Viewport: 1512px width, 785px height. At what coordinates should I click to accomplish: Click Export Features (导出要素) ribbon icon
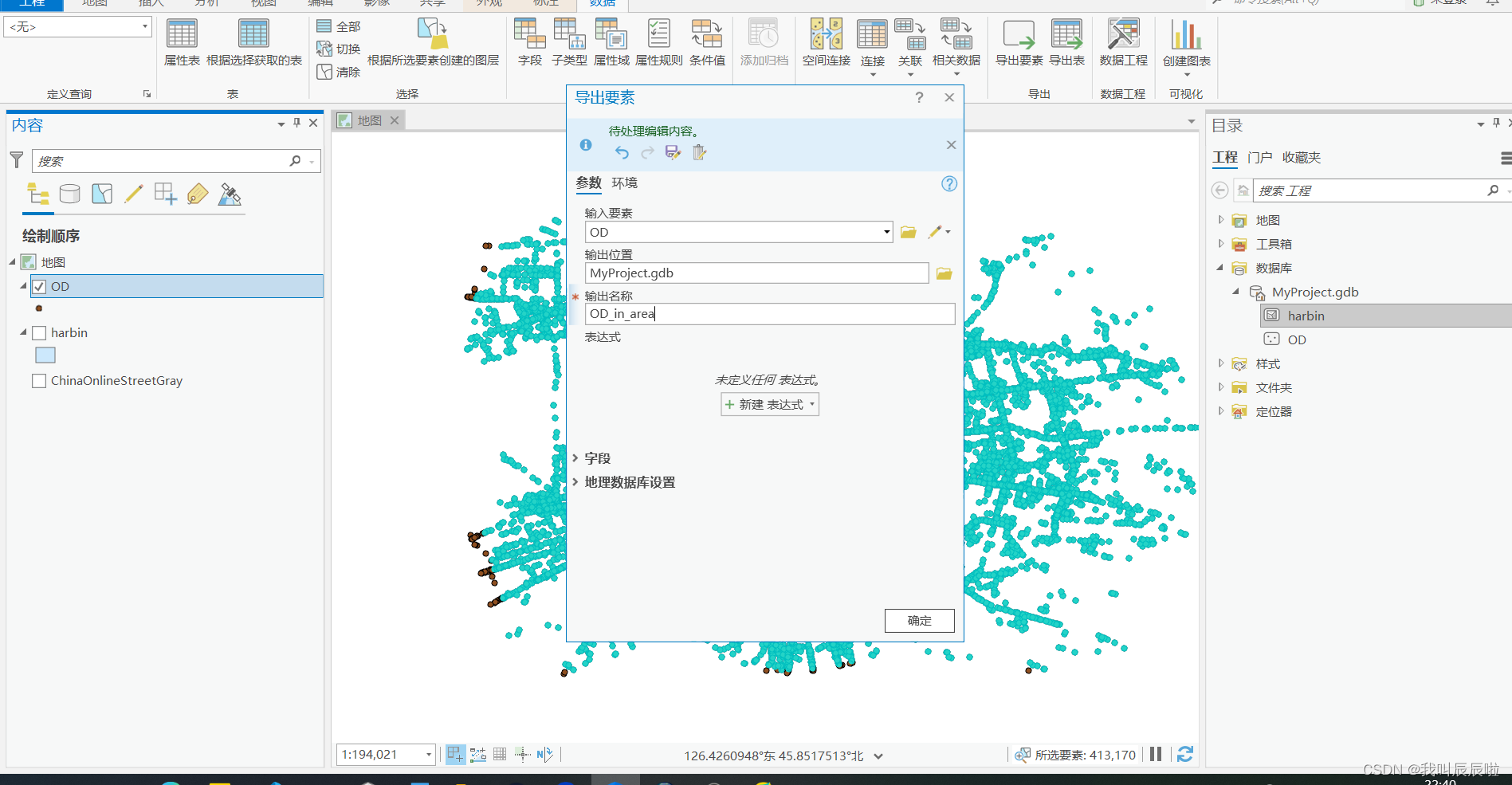[1019, 43]
